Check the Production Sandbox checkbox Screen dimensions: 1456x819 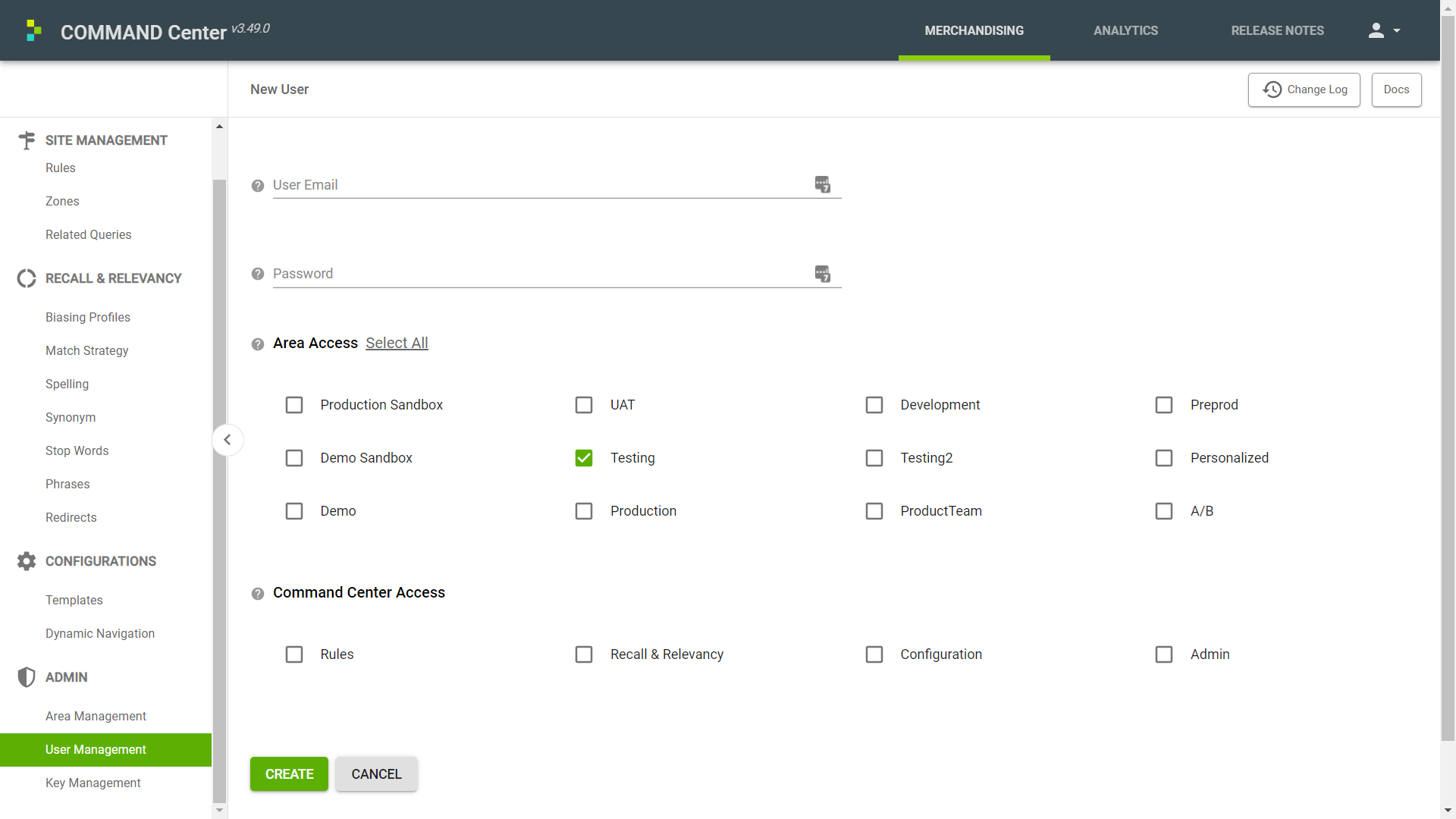tap(294, 405)
